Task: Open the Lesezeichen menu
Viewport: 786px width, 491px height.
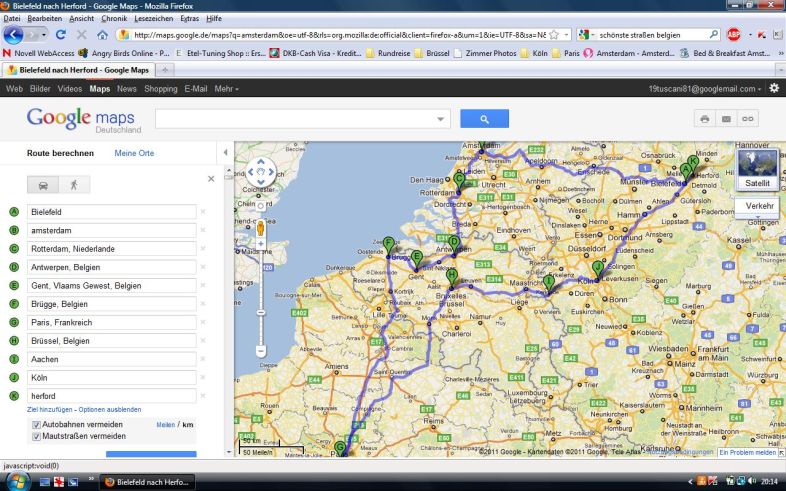Action: click(x=154, y=19)
